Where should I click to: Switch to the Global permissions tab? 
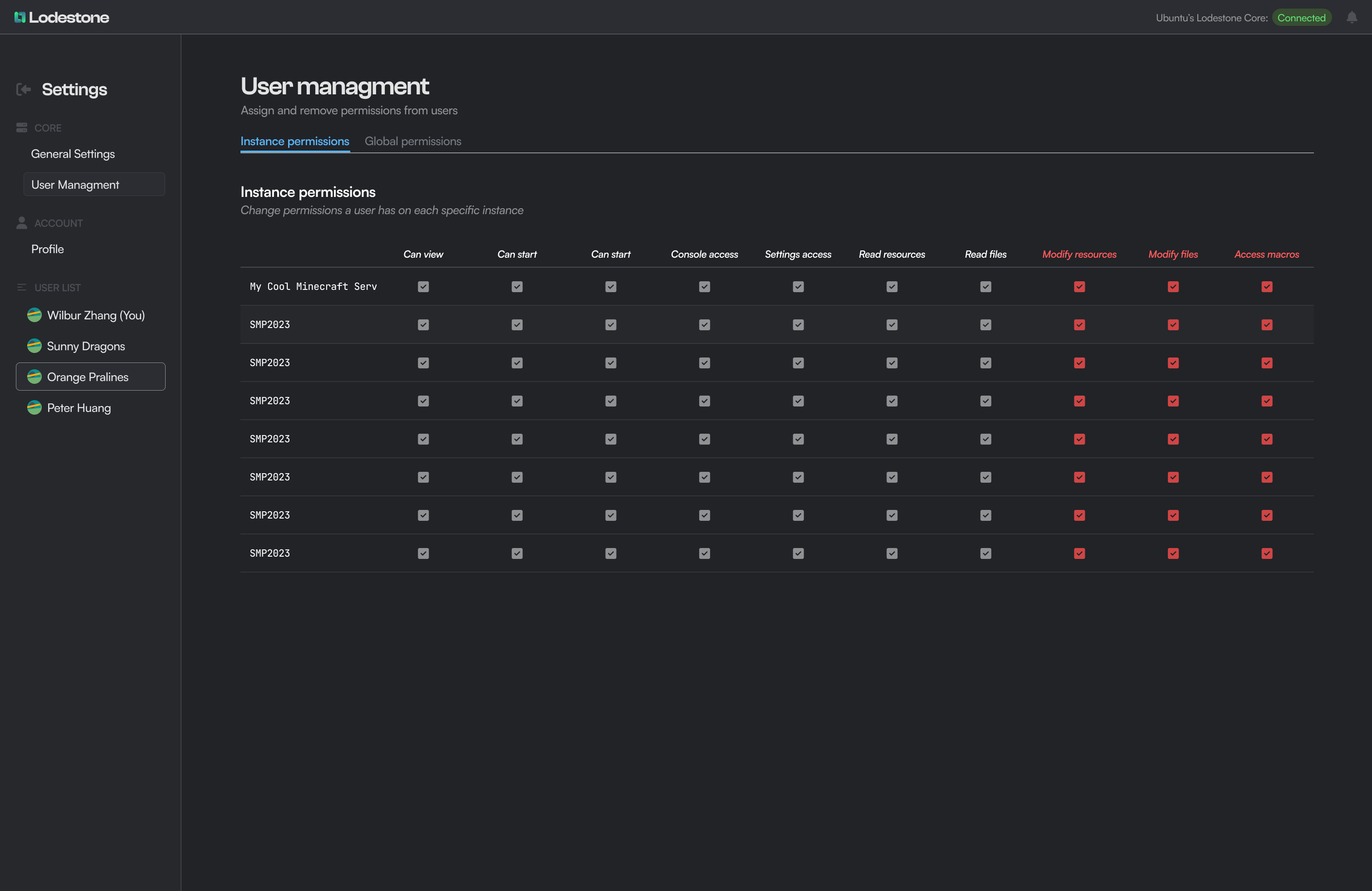pos(413,141)
